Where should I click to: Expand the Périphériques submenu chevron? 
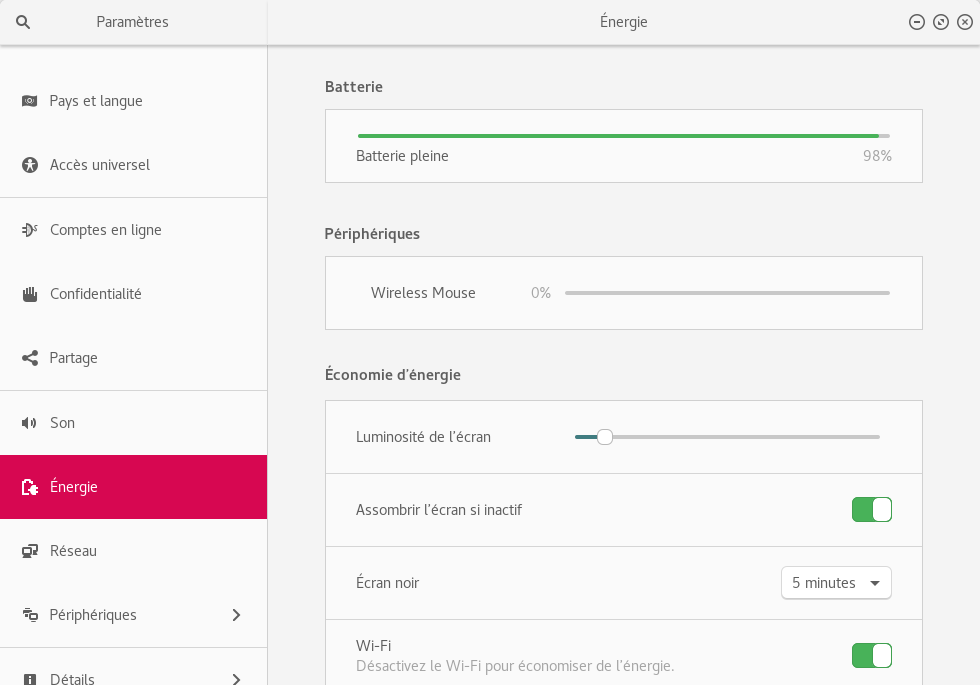pyautogui.click(x=236, y=615)
